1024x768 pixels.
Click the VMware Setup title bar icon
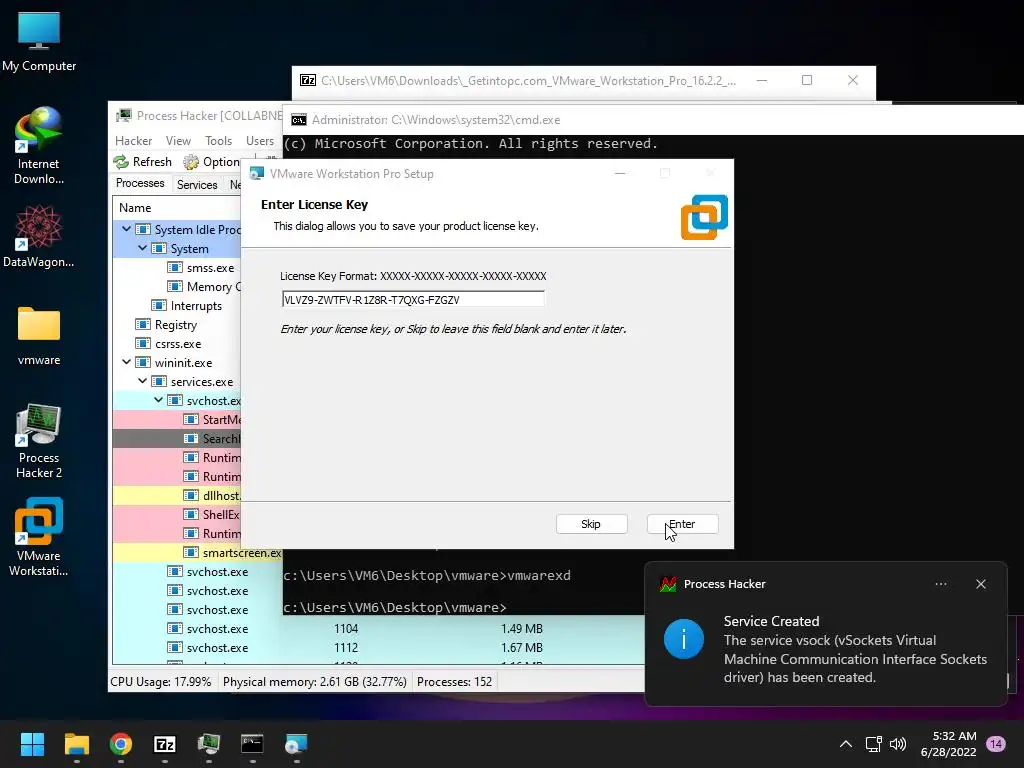(257, 174)
